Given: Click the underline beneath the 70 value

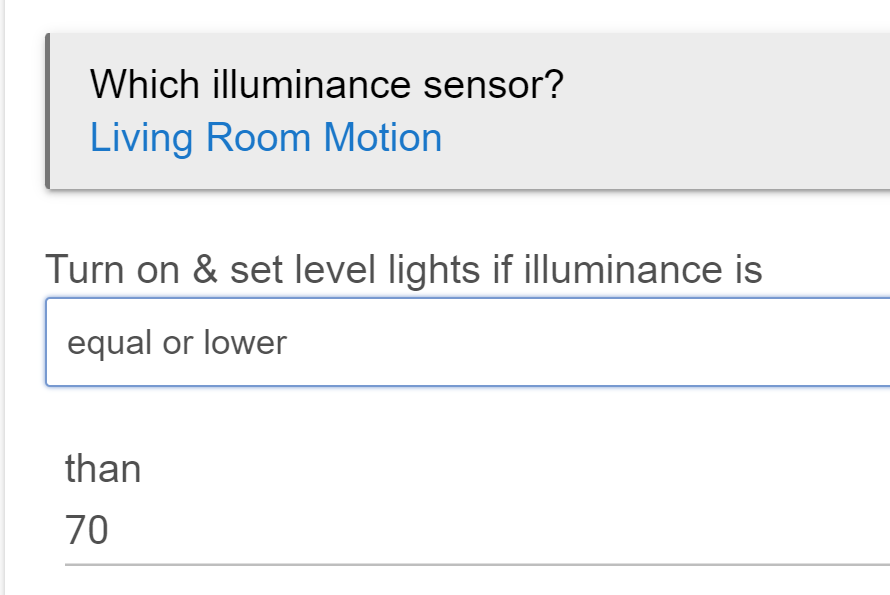Looking at the screenshot, I should [x=477, y=564].
